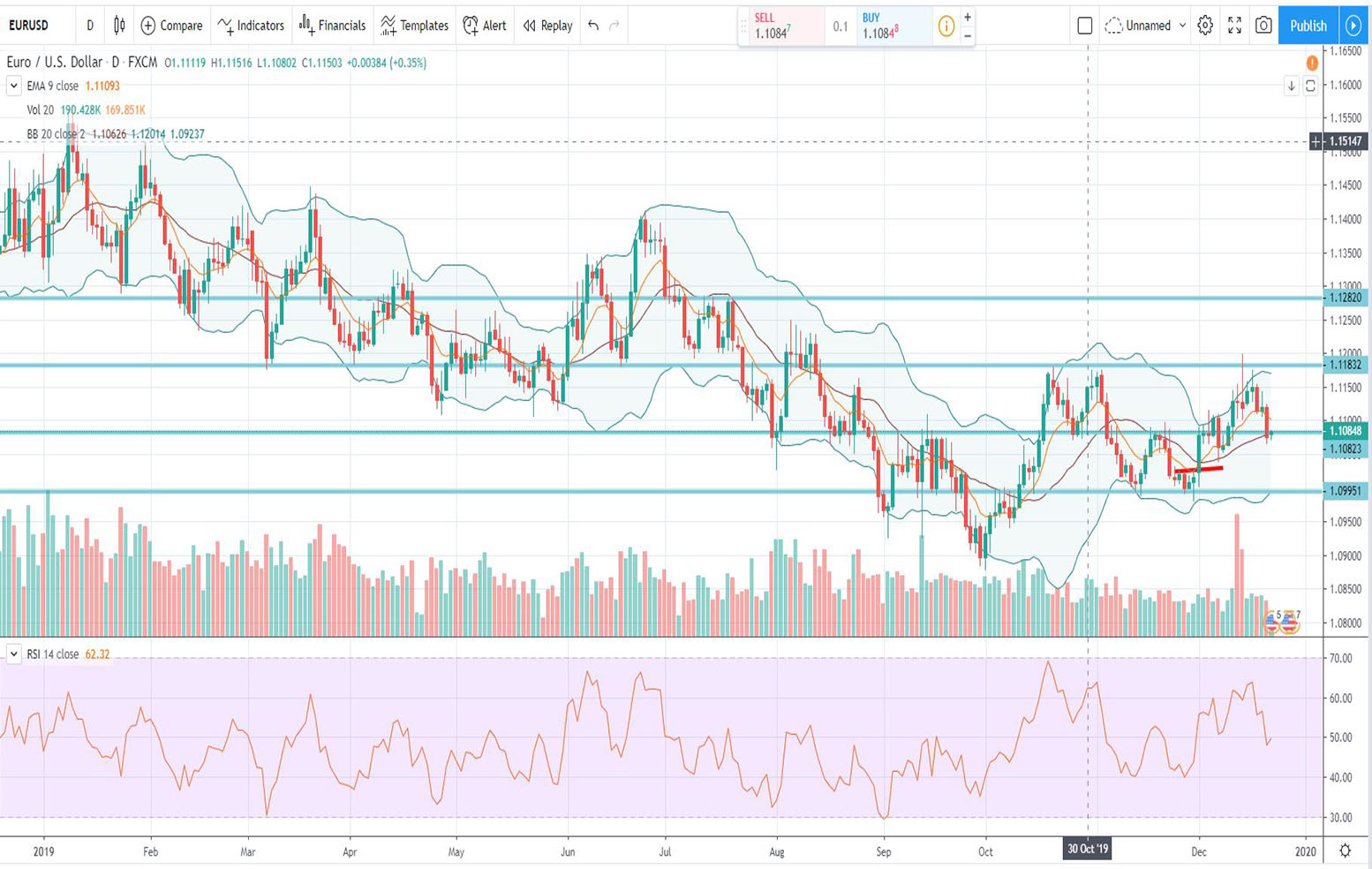Toggle Bar Replay mode
The height and width of the screenshot is (869, 1372).
[x=547, y=26]
